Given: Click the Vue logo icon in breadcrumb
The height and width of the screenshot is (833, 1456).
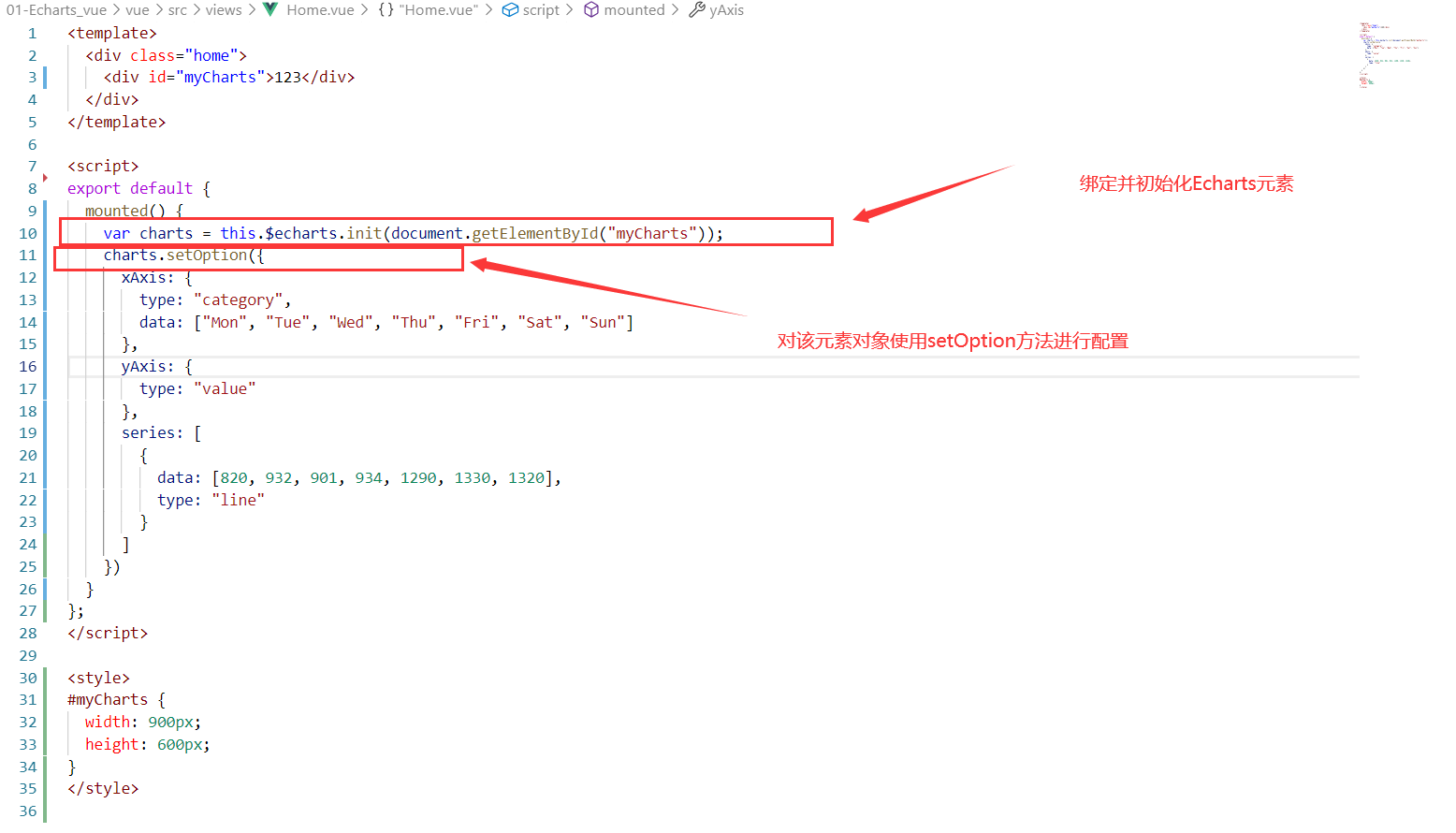Looking at the screenshot, I should (270, 9).
